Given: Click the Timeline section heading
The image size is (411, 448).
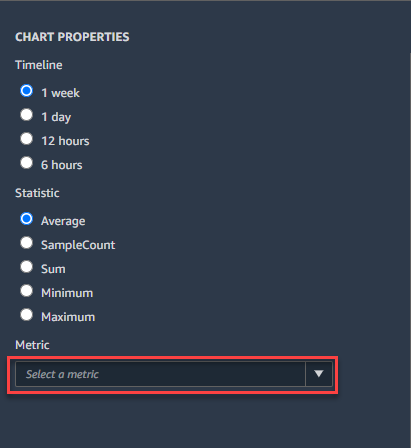Looking at the screenshot, I should pos(39,65).
